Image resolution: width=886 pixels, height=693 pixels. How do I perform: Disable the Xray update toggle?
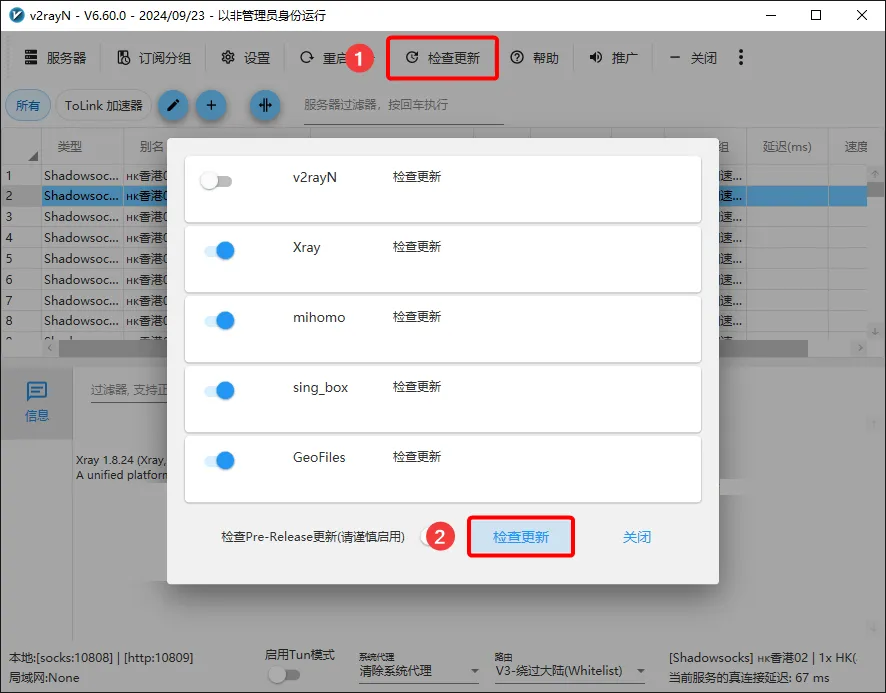point(219,251)
